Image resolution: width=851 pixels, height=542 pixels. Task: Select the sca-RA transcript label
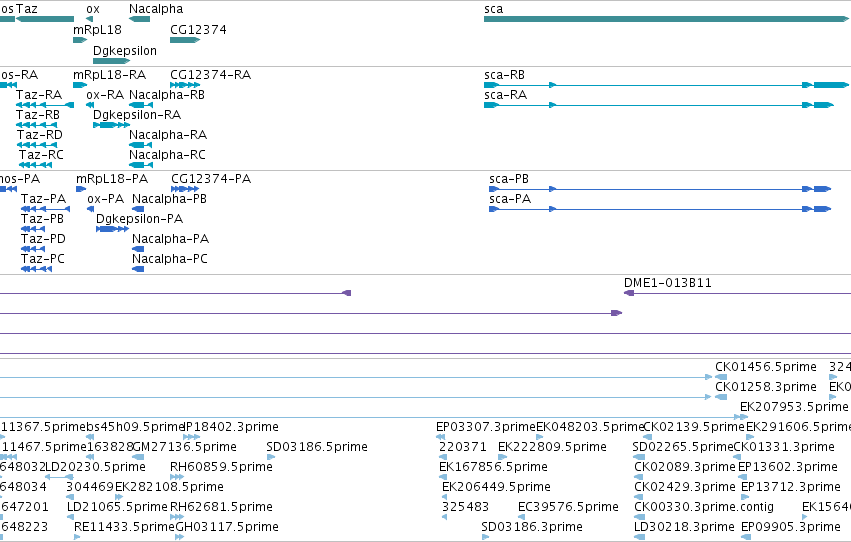coord(505,95)
